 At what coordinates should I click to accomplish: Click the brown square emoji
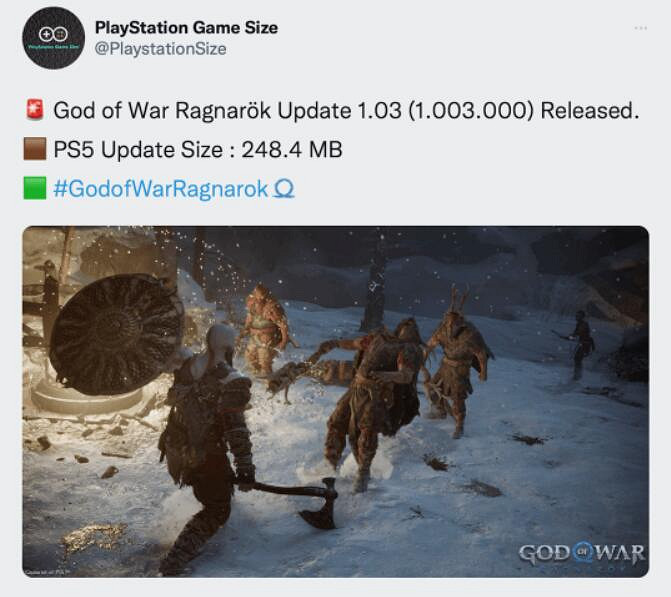pyautogui.click(x=35, y=149)
